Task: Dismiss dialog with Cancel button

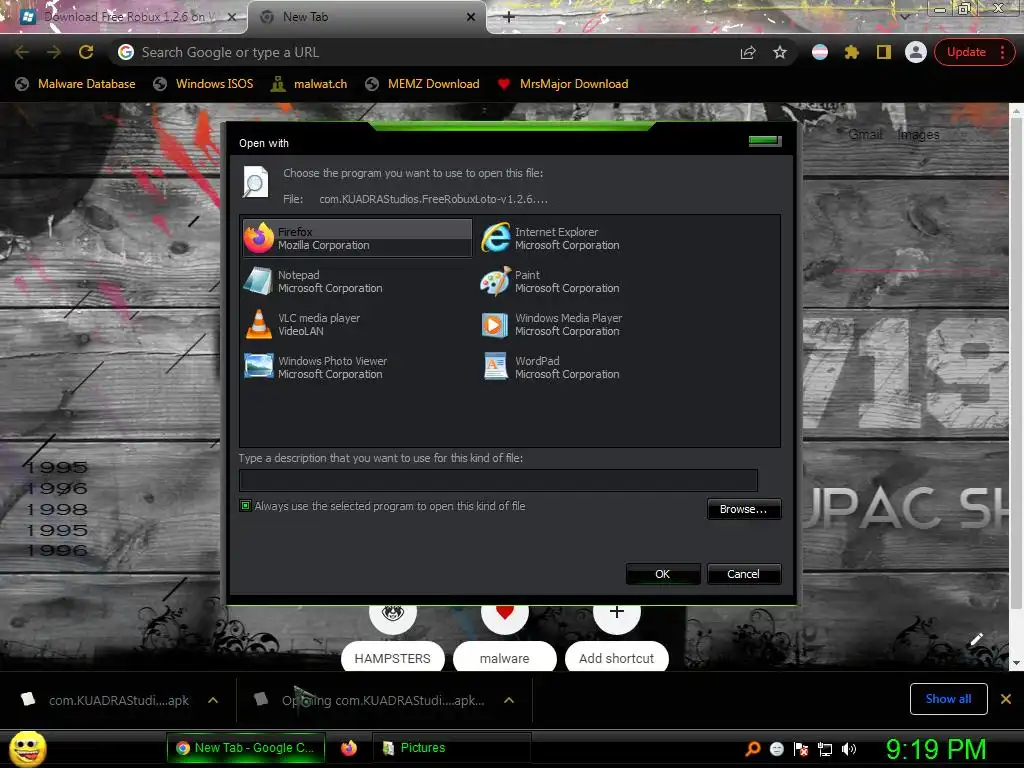Action: click(x=743, y=574)
